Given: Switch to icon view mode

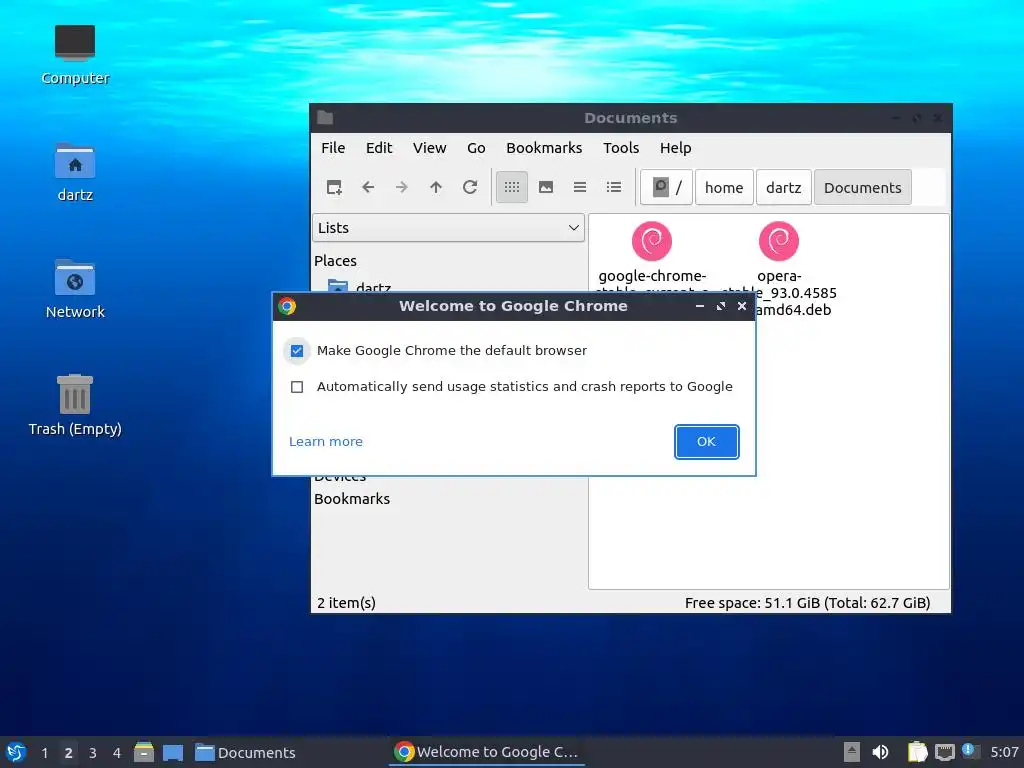Looking at the screenshot, I should pyautogui.click(x=512, y=187).
